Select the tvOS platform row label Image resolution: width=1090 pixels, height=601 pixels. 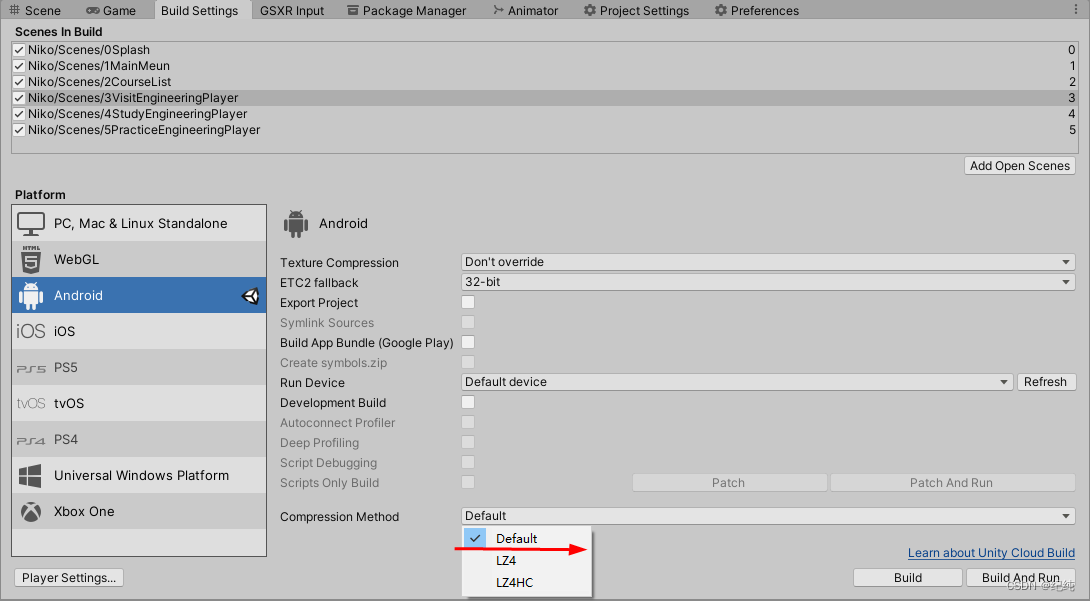[69, 404]
